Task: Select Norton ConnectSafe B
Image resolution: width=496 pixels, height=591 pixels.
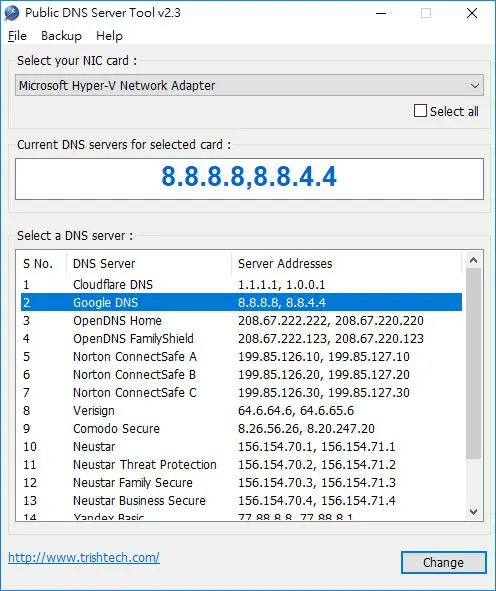Action: point(241,375)
